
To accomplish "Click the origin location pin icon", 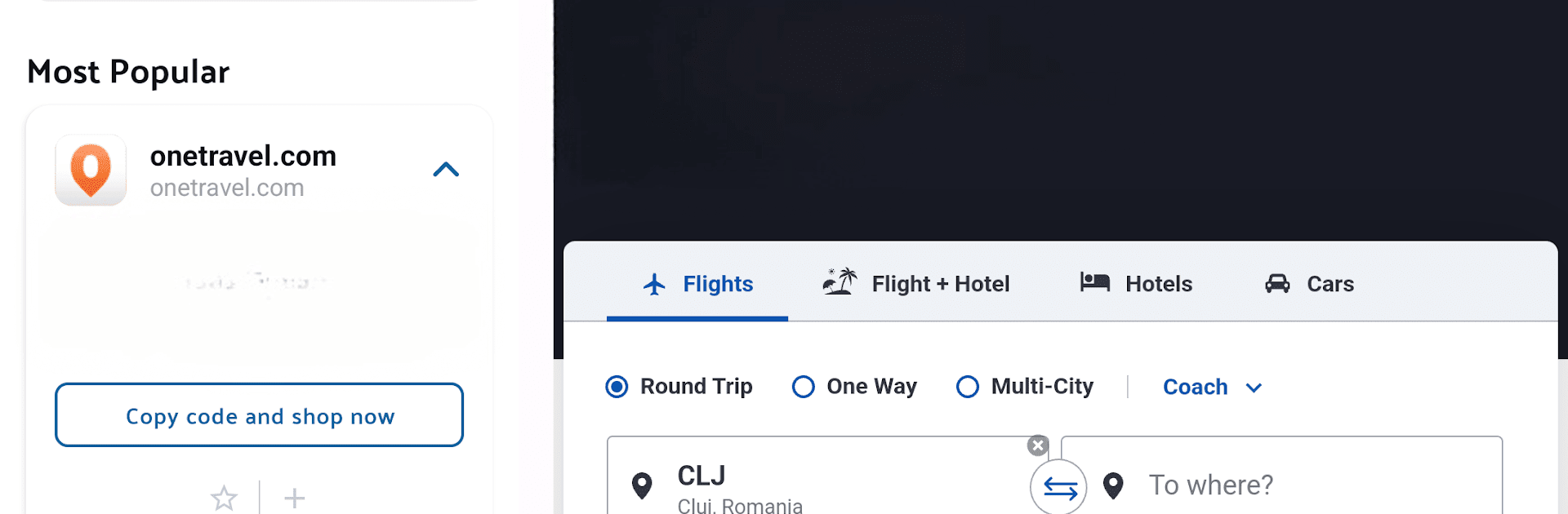I will (x=643, y=485).
